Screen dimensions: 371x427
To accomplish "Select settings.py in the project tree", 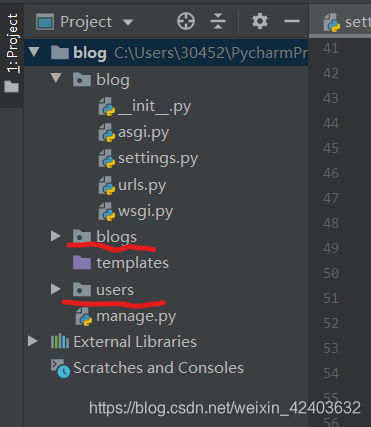I will 166,158.
